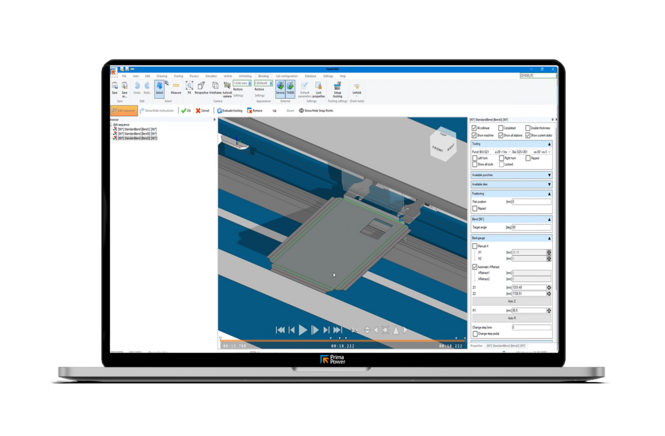
Task: Open the File menu
Action: 124,76
